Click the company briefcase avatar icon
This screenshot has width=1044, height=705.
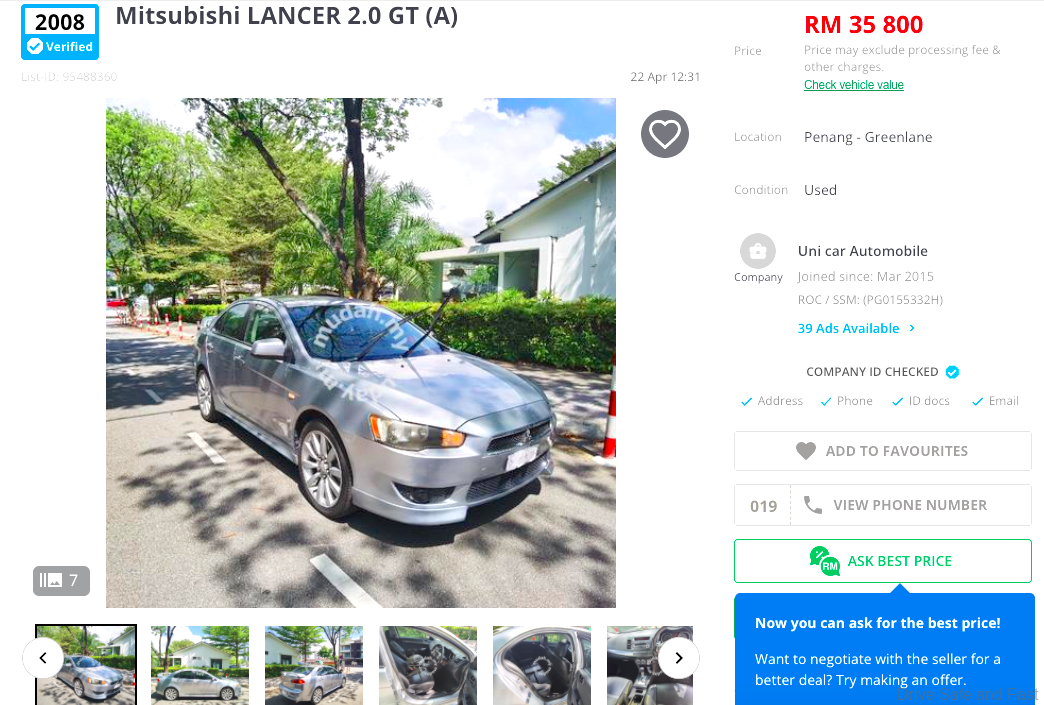click(x=758, y=251)
